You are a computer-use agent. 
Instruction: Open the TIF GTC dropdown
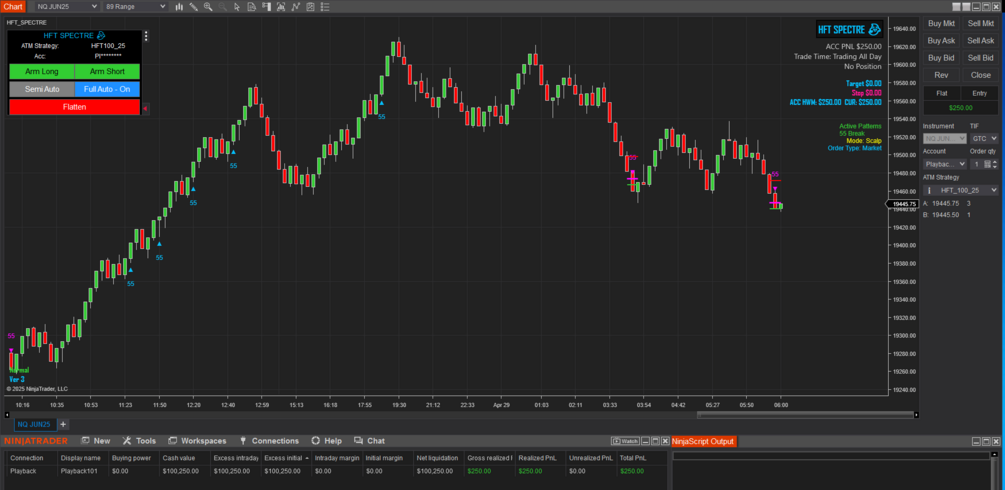984,139
